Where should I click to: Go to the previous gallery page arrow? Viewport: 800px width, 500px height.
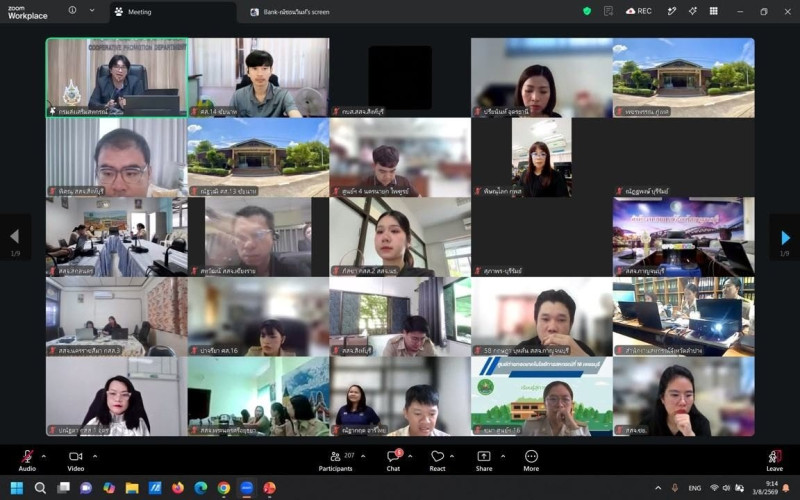click(x=15, y=236)
